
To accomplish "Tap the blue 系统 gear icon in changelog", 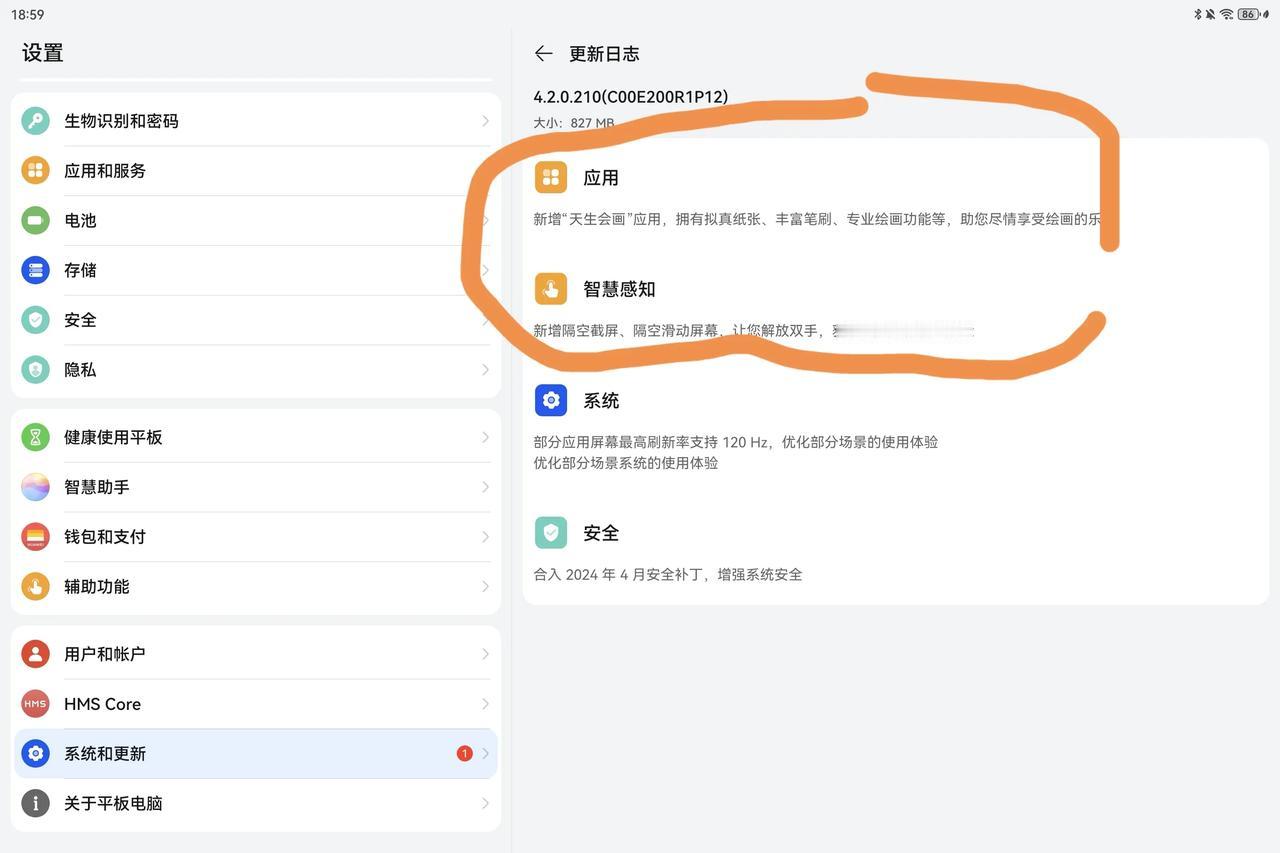I will click(x=551, y=401).
